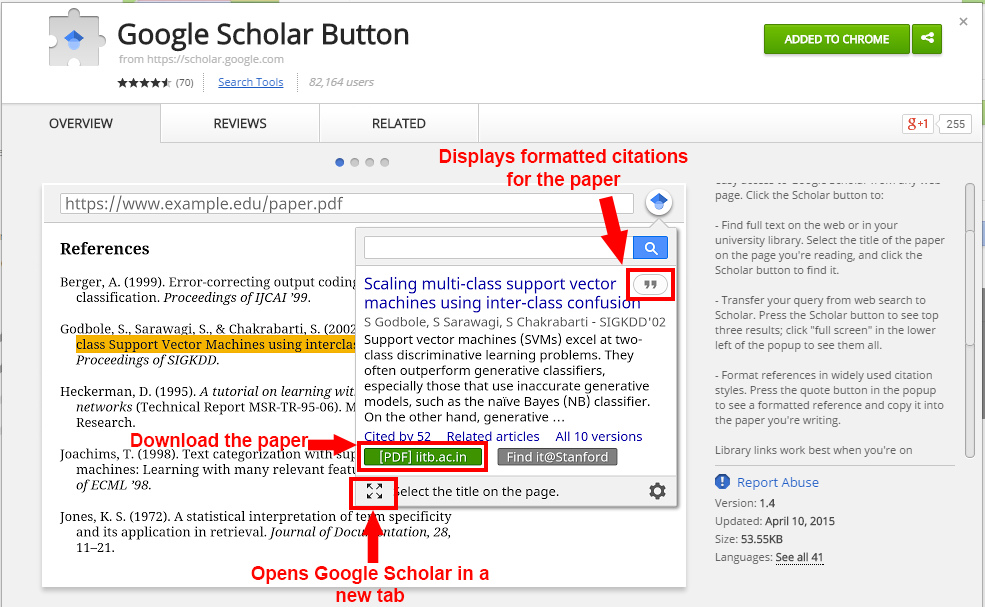Click the share icon button

tap(927, 39)
